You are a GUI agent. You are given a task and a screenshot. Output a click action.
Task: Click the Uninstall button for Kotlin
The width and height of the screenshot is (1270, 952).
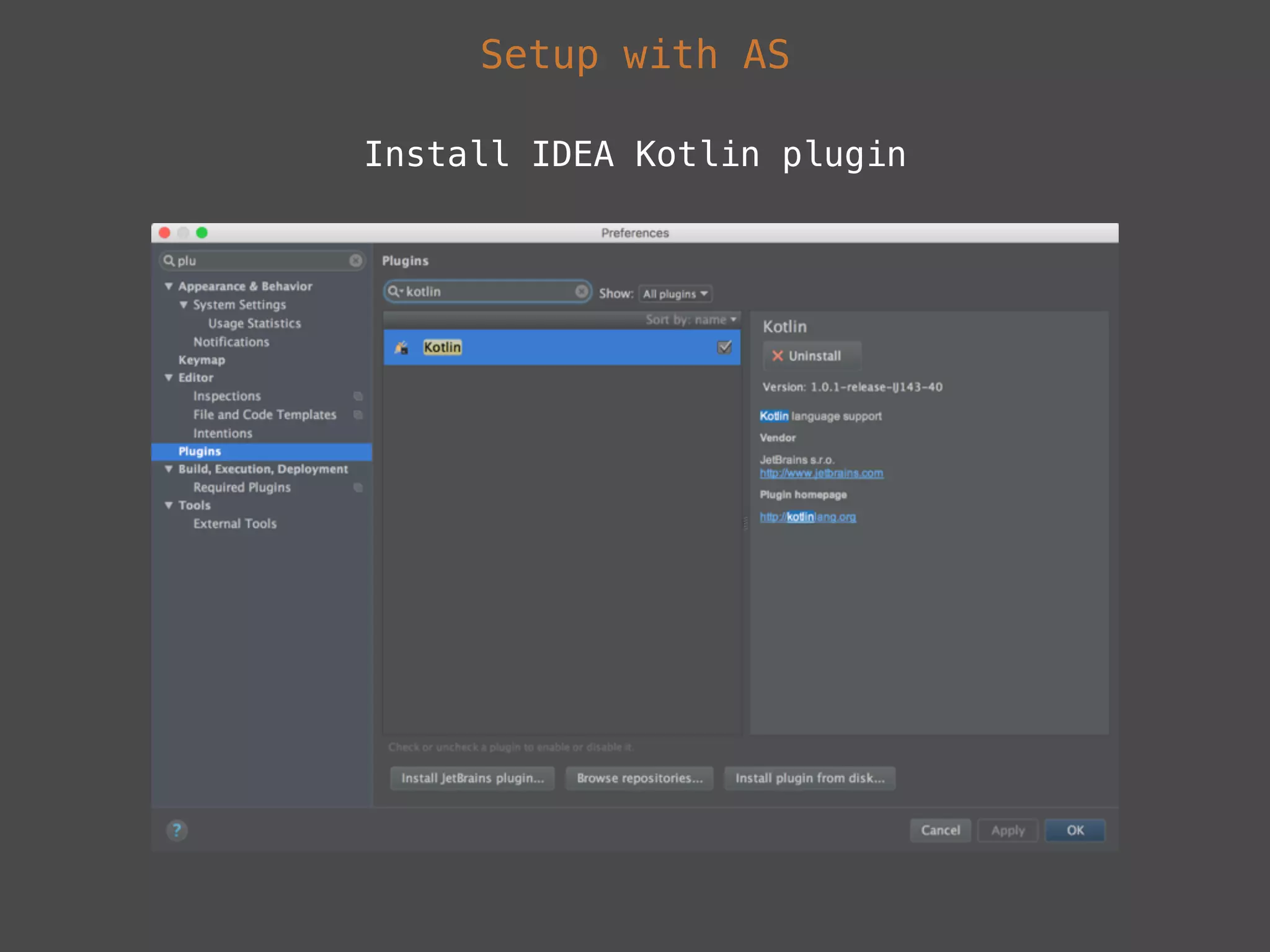click(x=812, y=356)
